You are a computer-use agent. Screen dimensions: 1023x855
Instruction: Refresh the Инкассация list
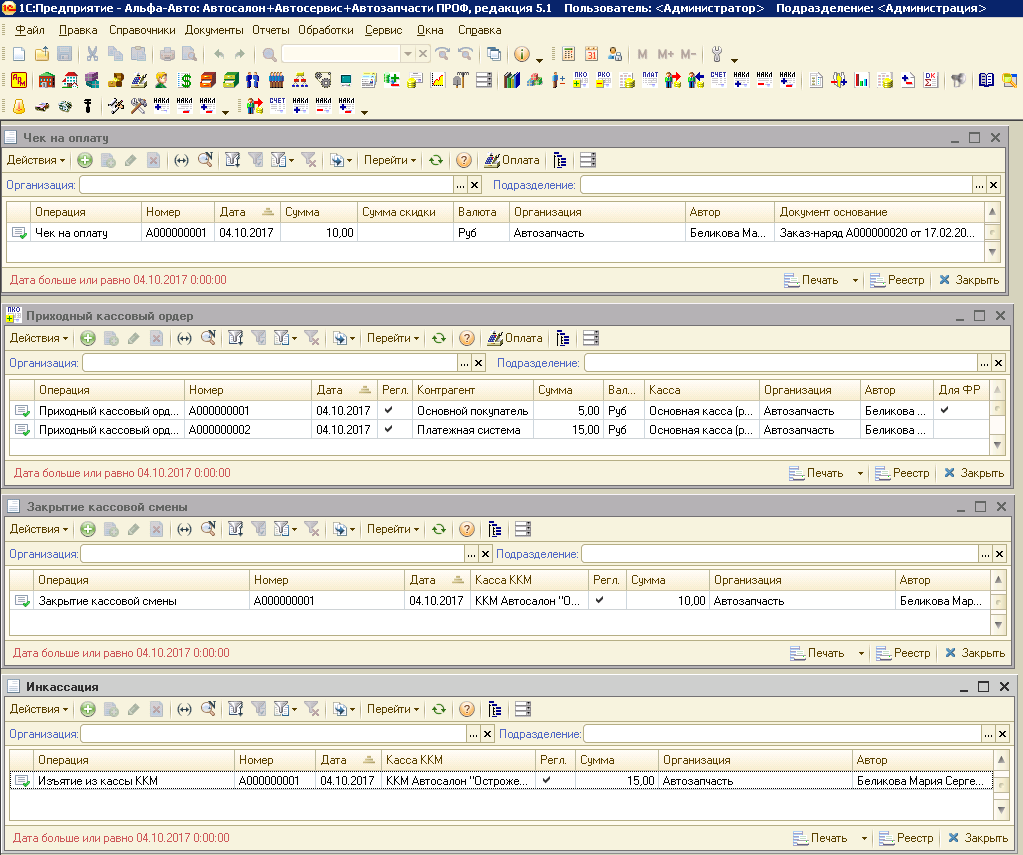click(439, 709)
